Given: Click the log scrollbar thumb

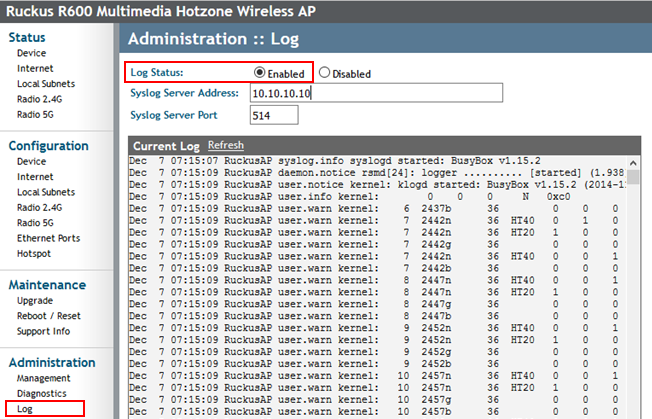Looking at the screenshot, I should pos(633,177).
